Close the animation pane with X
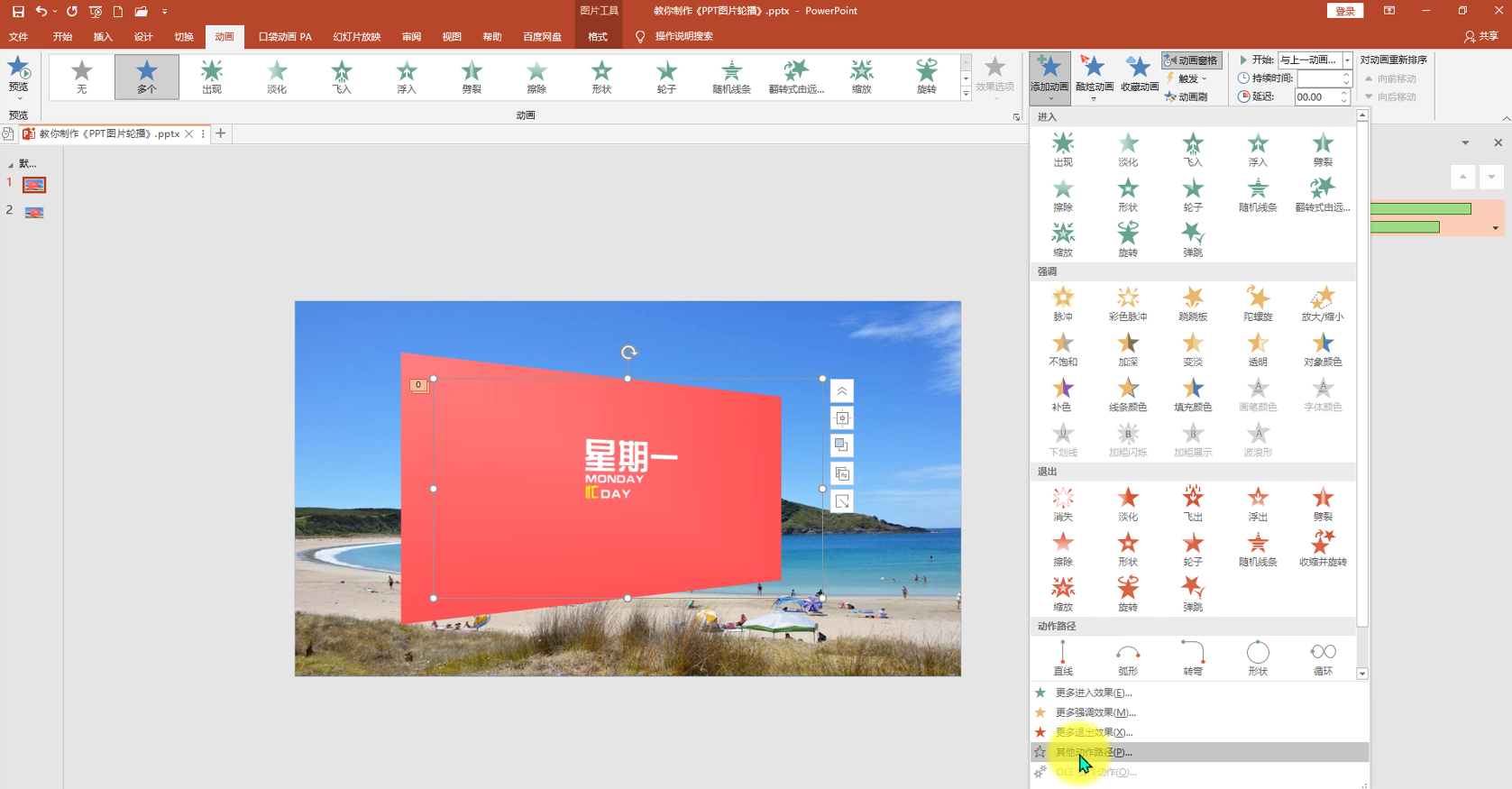The height and width of the screenshot is (789, 1512). [1498, 142]
